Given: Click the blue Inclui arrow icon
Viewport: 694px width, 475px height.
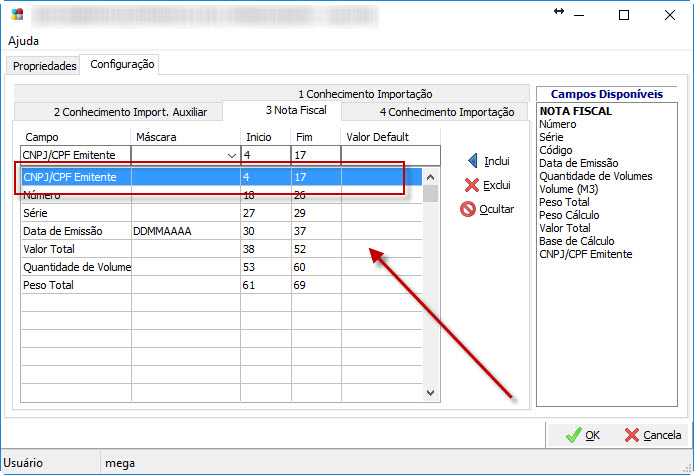Looking at the screenshot, I should 472,161.
